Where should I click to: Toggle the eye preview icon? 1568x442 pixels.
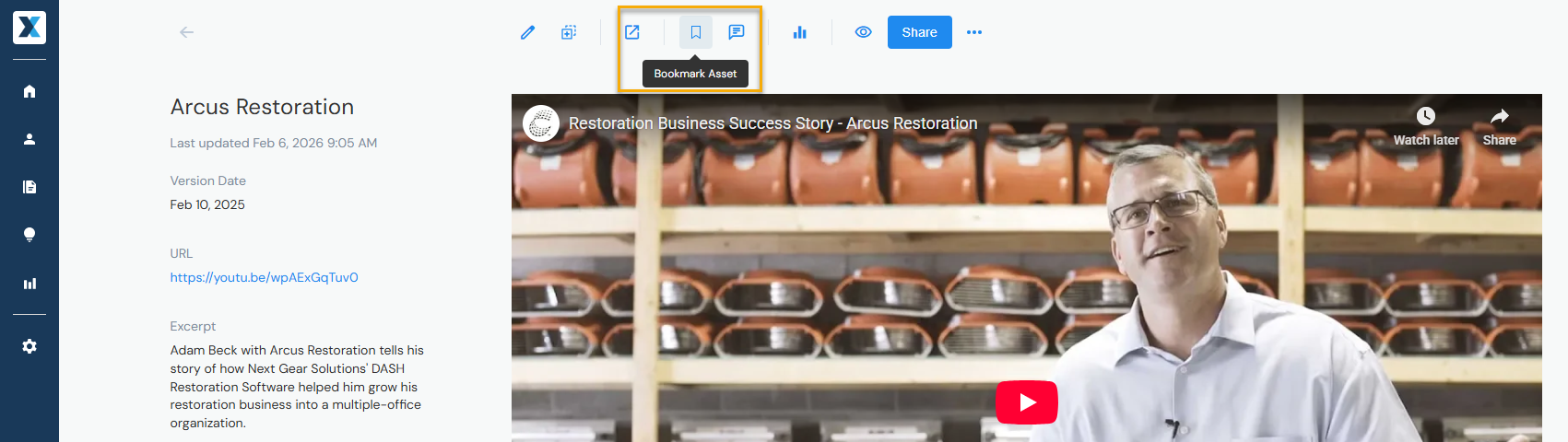(864, 32)
